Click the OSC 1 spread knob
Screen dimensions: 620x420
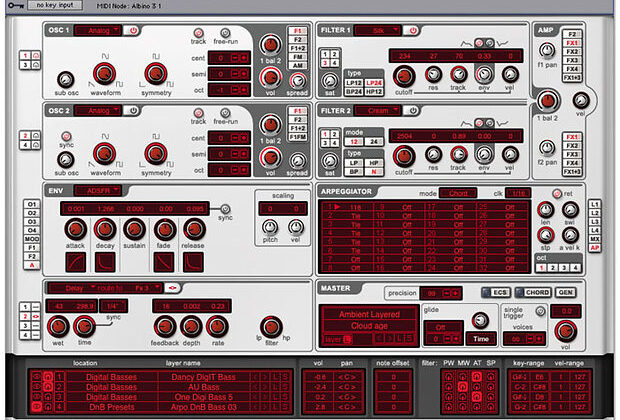(297, 81)
